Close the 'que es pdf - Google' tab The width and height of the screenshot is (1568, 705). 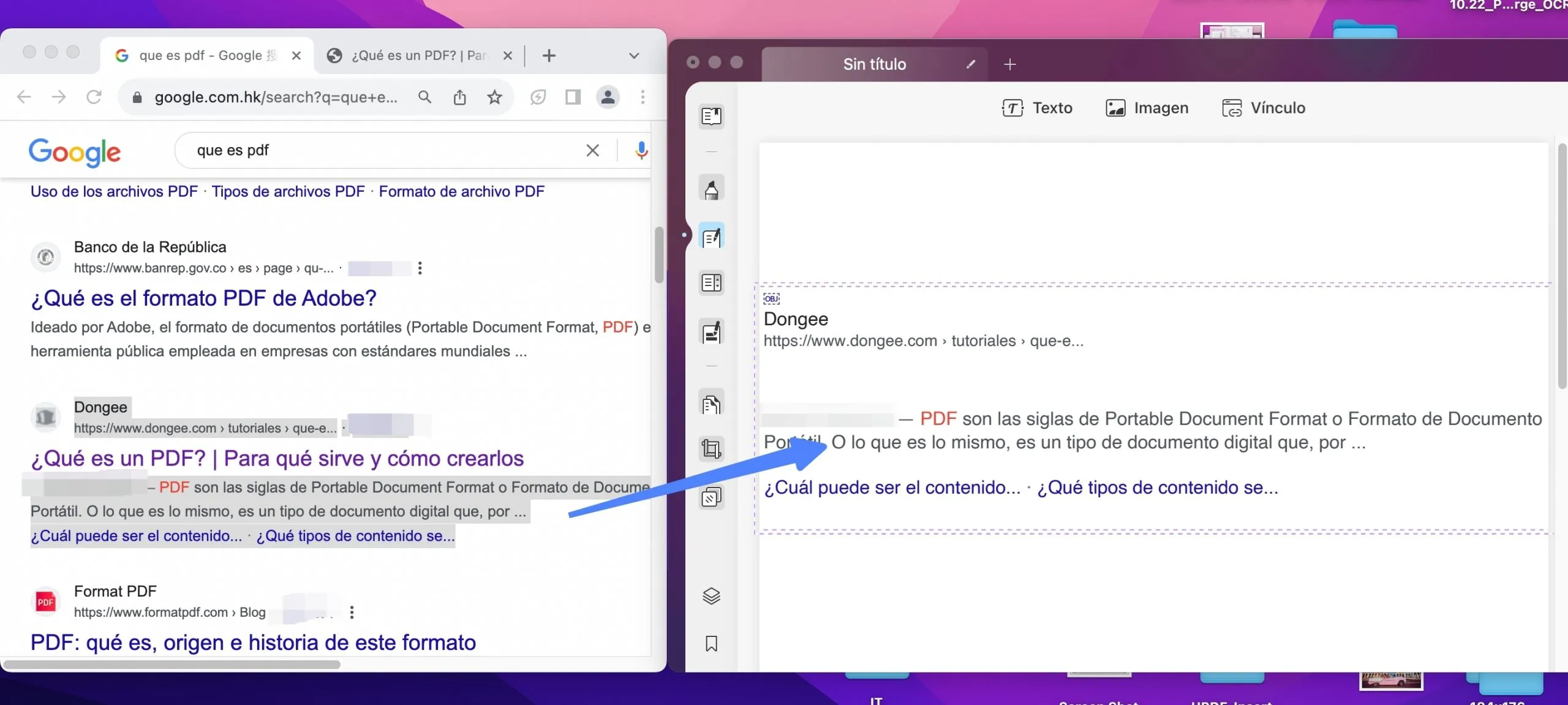[296, 56]
